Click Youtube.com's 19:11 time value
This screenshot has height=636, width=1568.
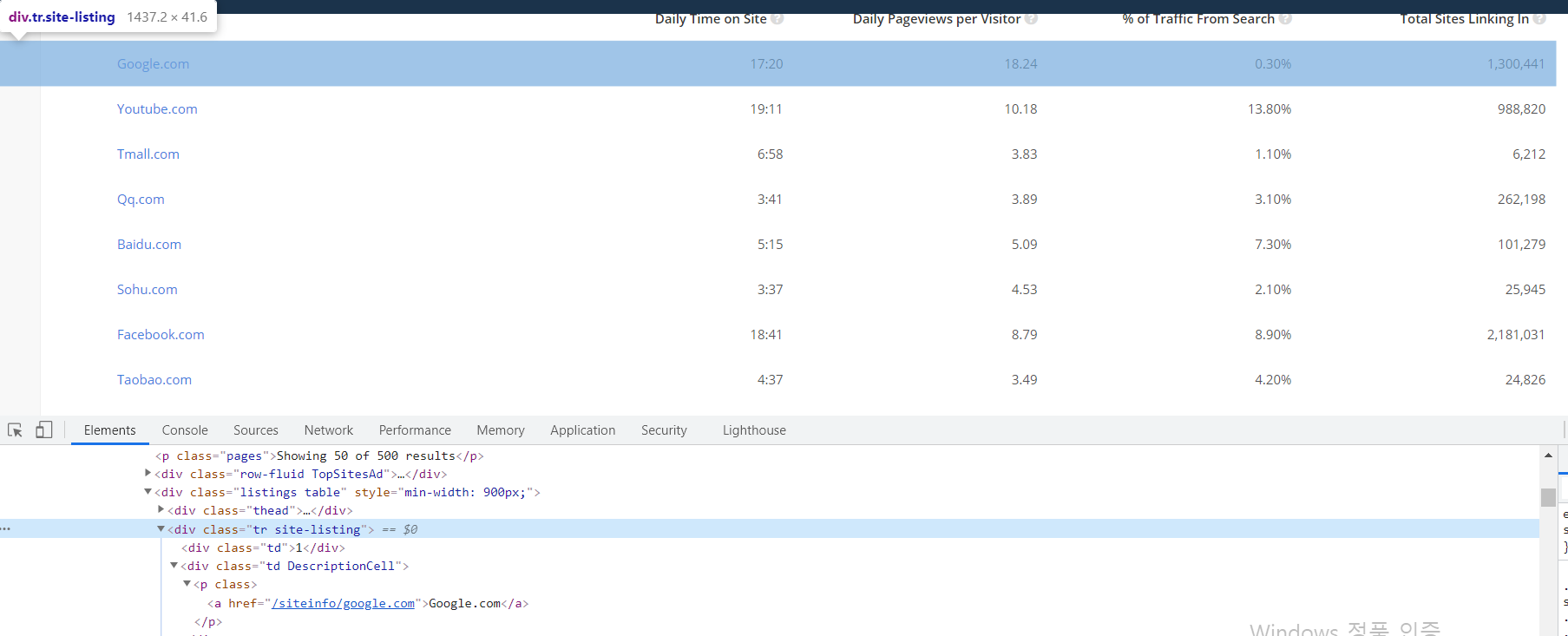[766, 109]
